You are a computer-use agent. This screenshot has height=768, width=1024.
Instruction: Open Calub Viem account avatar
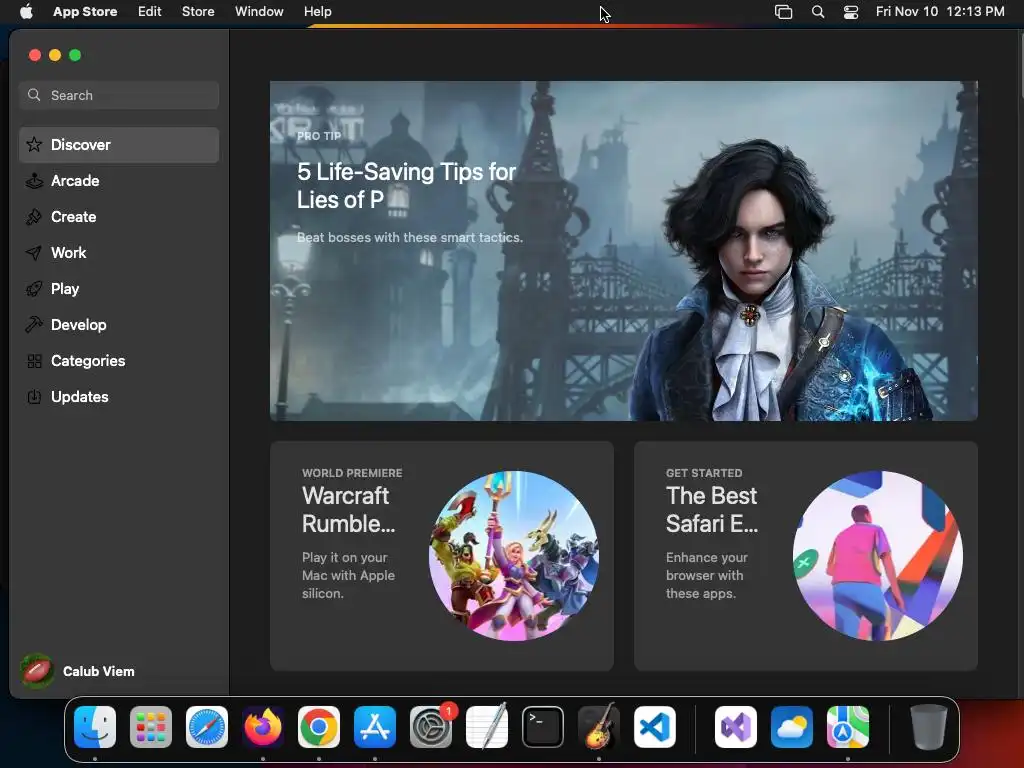click(37, 671)
